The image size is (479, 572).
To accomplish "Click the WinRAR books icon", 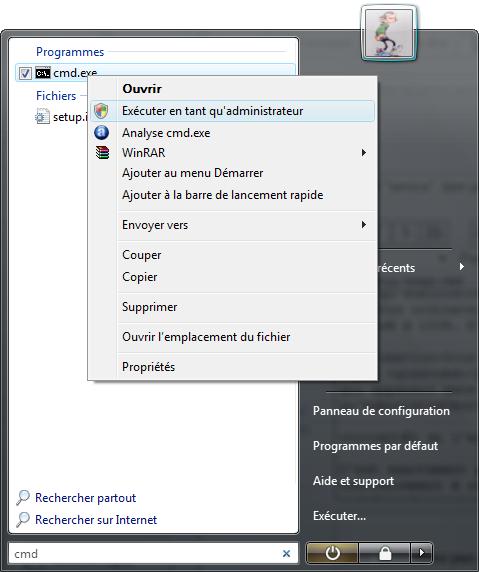I will [x=103, y=152].
